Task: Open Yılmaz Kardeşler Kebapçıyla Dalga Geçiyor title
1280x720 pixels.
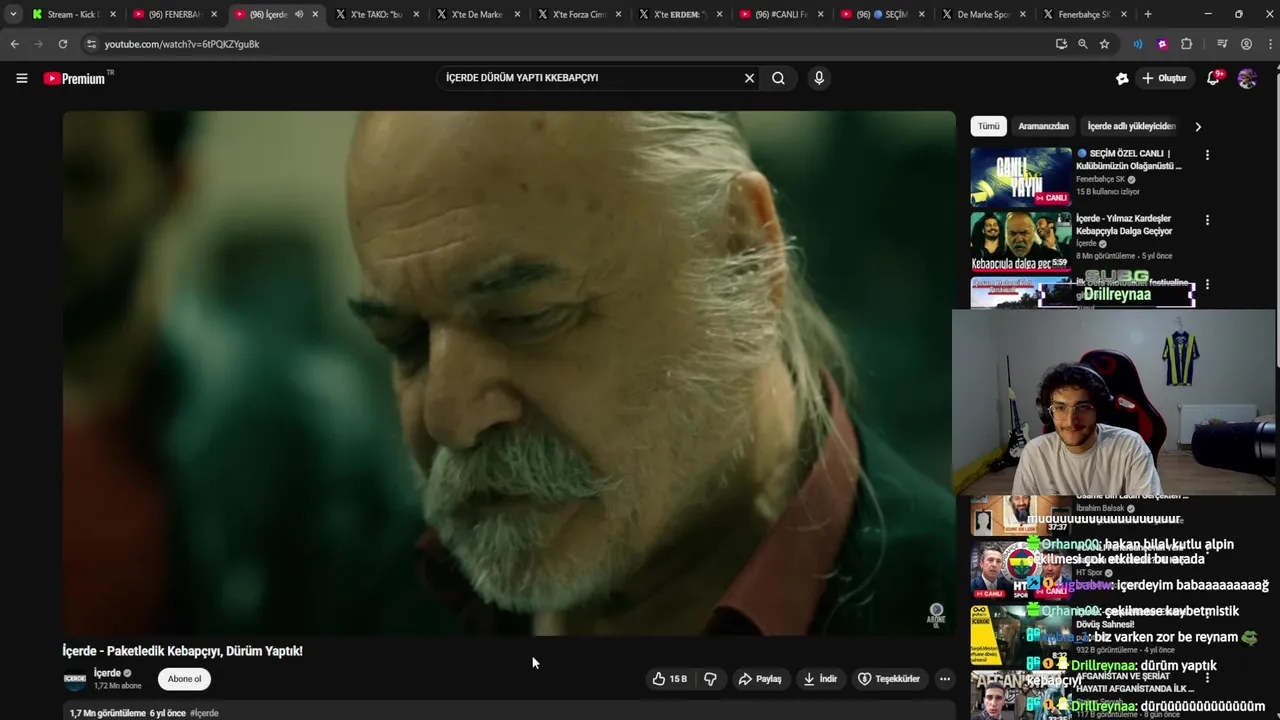Action: pyautogui.click(x=1124, y=225)
